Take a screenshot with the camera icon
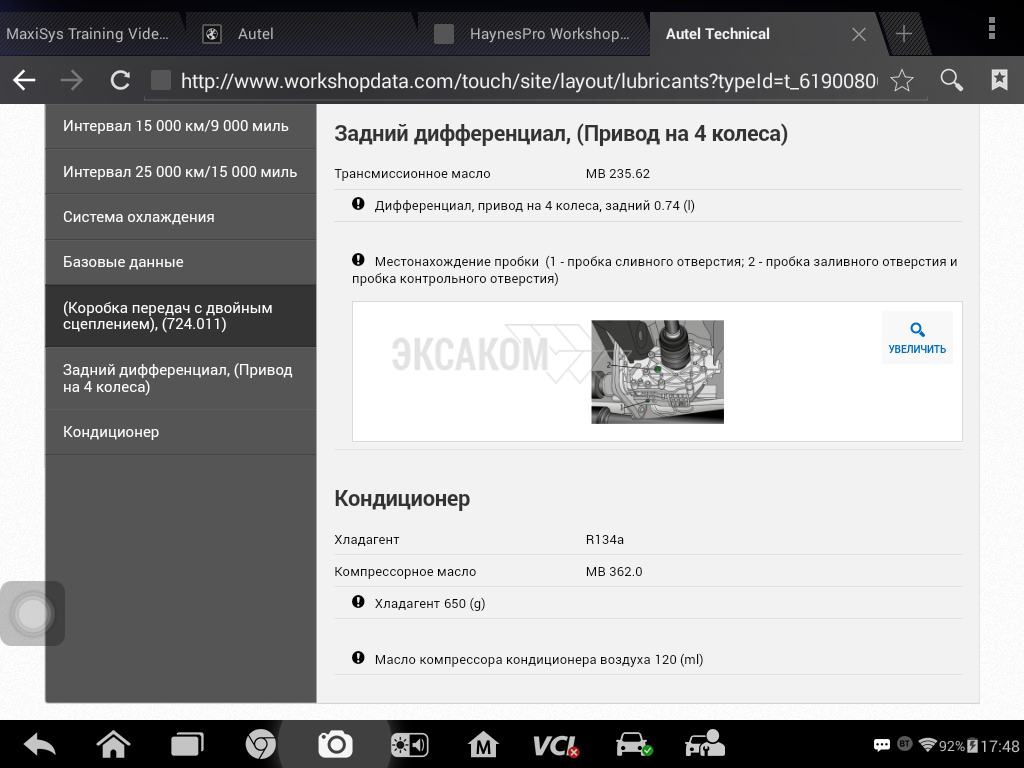The image size is (1024, 768). pyautogui.click(x=335, y=744)
